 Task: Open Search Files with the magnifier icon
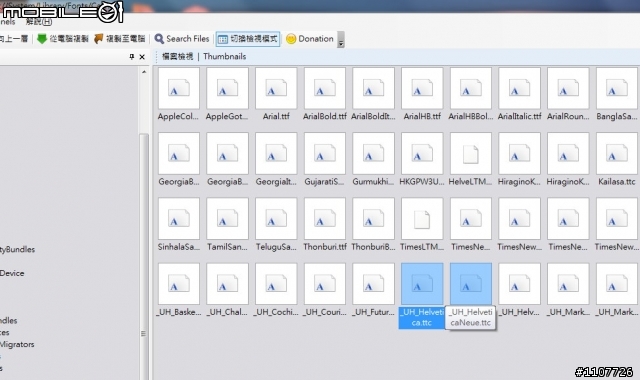coord(182,39)
